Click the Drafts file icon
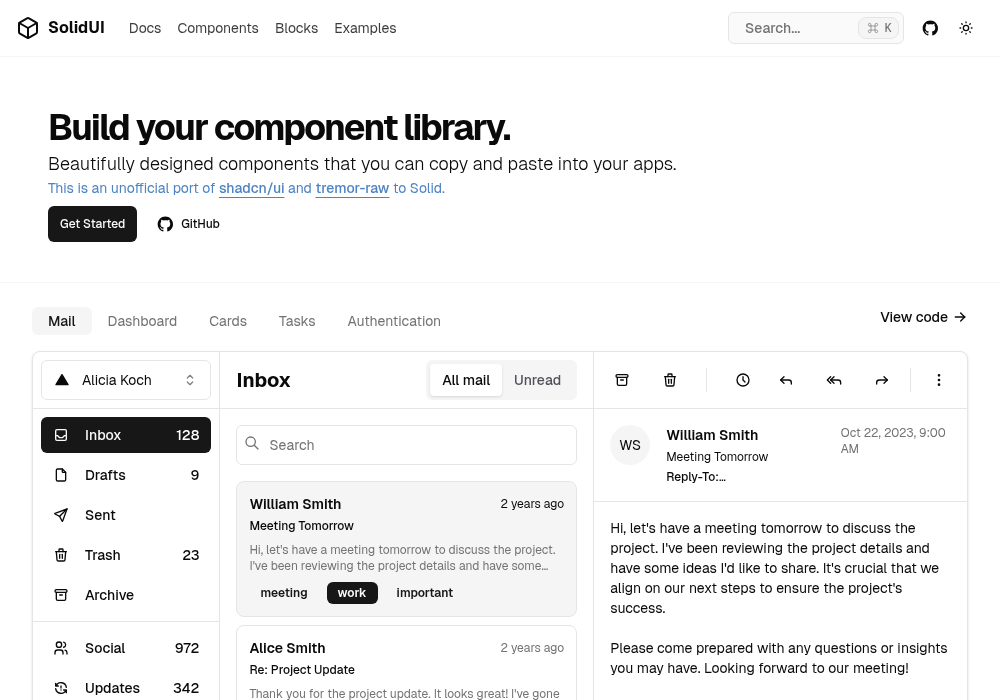 [x=61, y=475]
